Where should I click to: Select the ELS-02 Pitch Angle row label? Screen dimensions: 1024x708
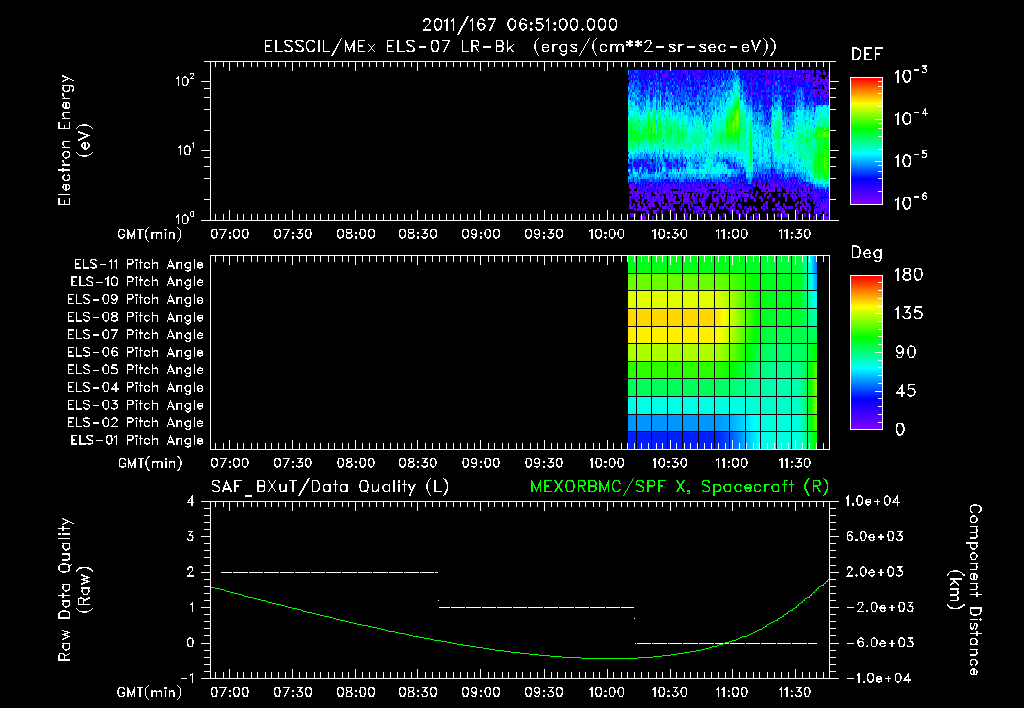(135, 423)
